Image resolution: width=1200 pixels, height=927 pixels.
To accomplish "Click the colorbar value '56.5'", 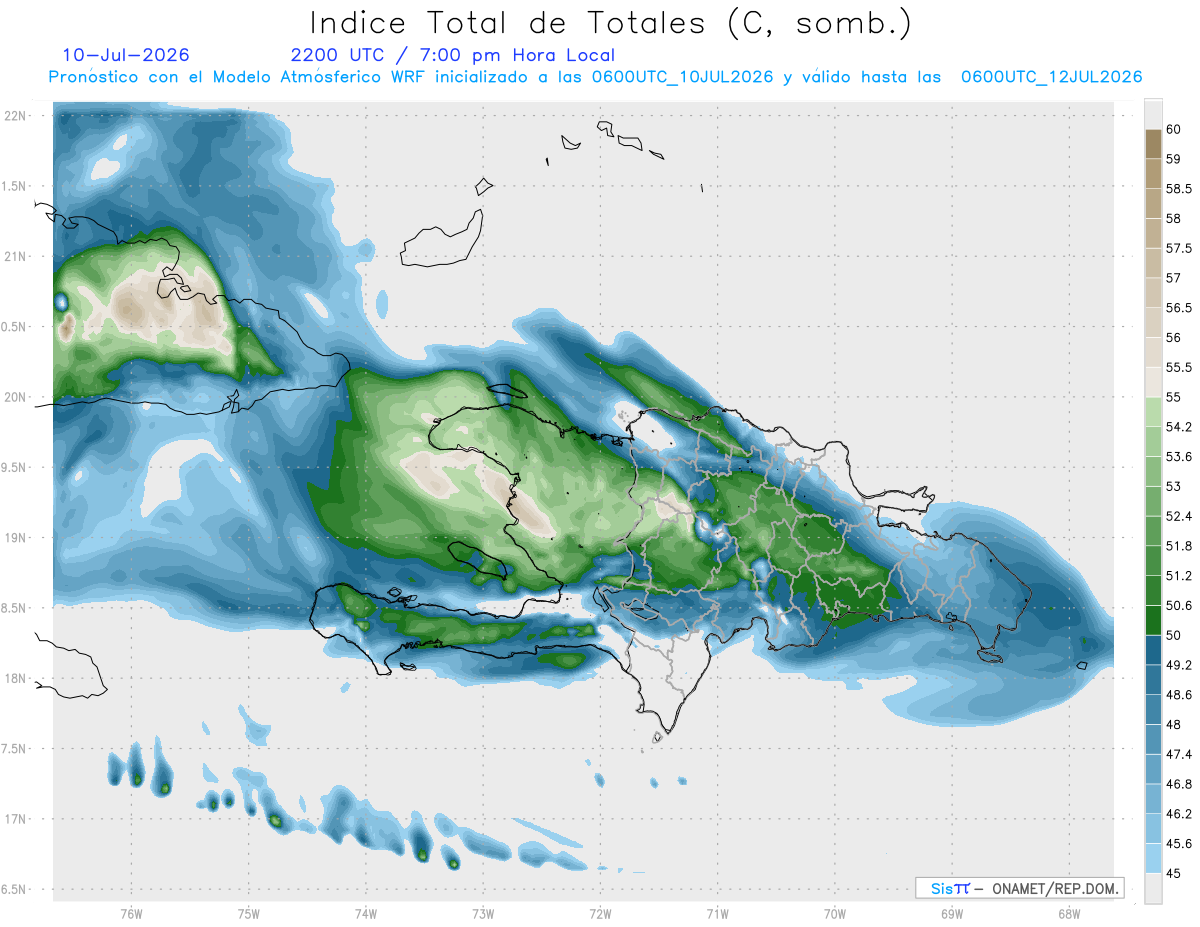I will [x=1179, y=308].
